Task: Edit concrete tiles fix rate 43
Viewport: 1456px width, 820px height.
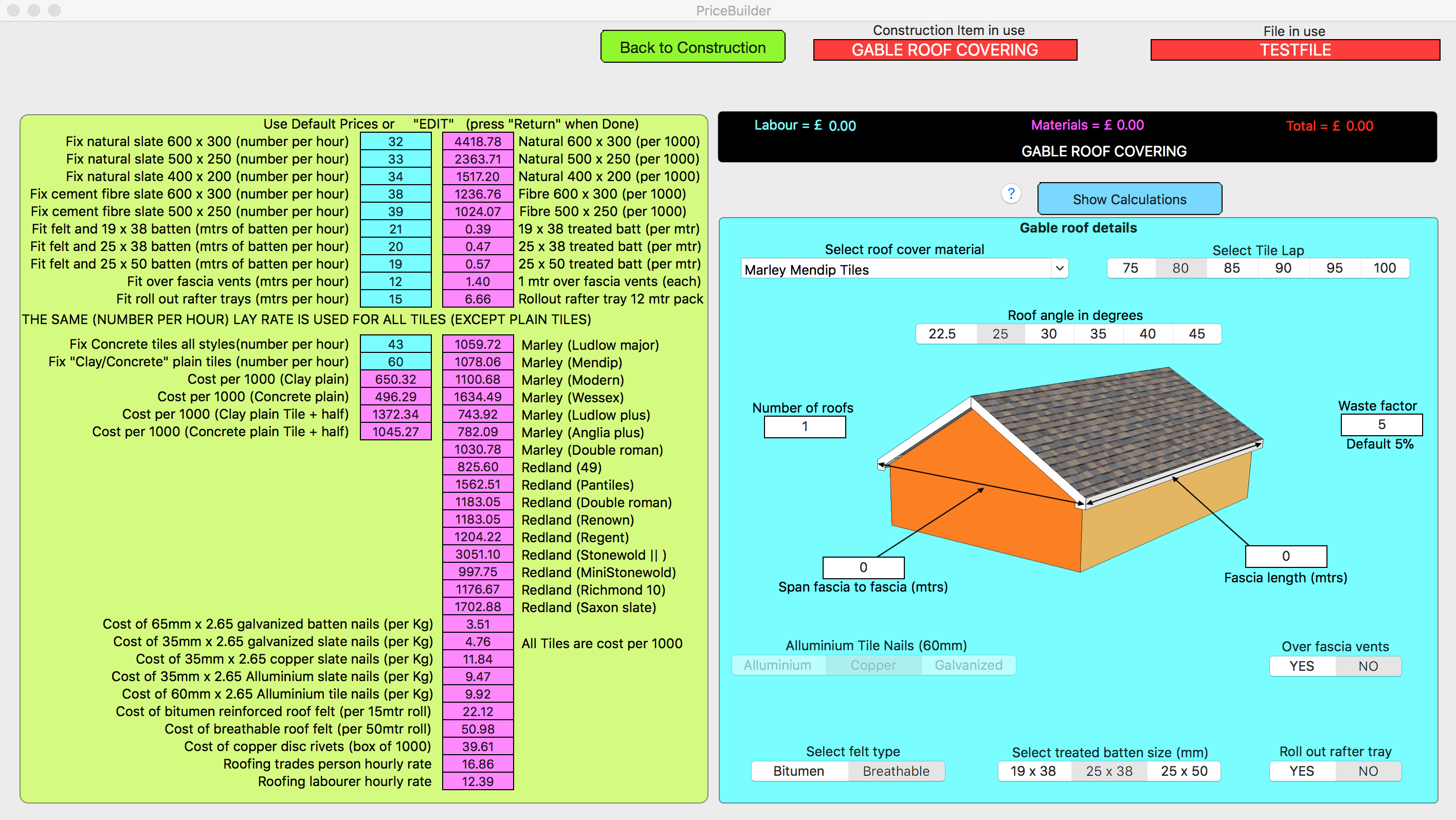Action: point(396,344)
